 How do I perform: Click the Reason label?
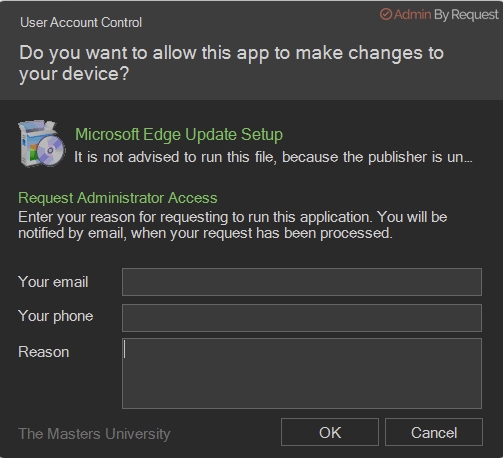(x=44, y=352)
